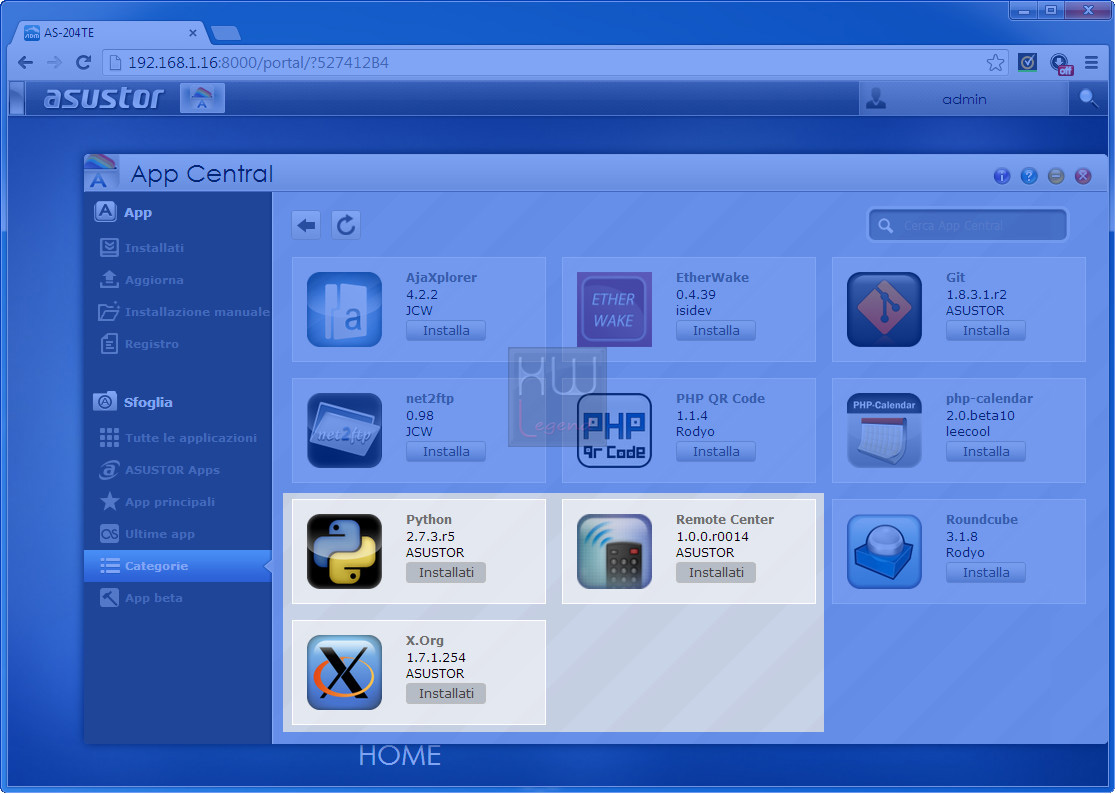
Task: Open the AjaXplorer app icon
Action: tap(344, 309)
